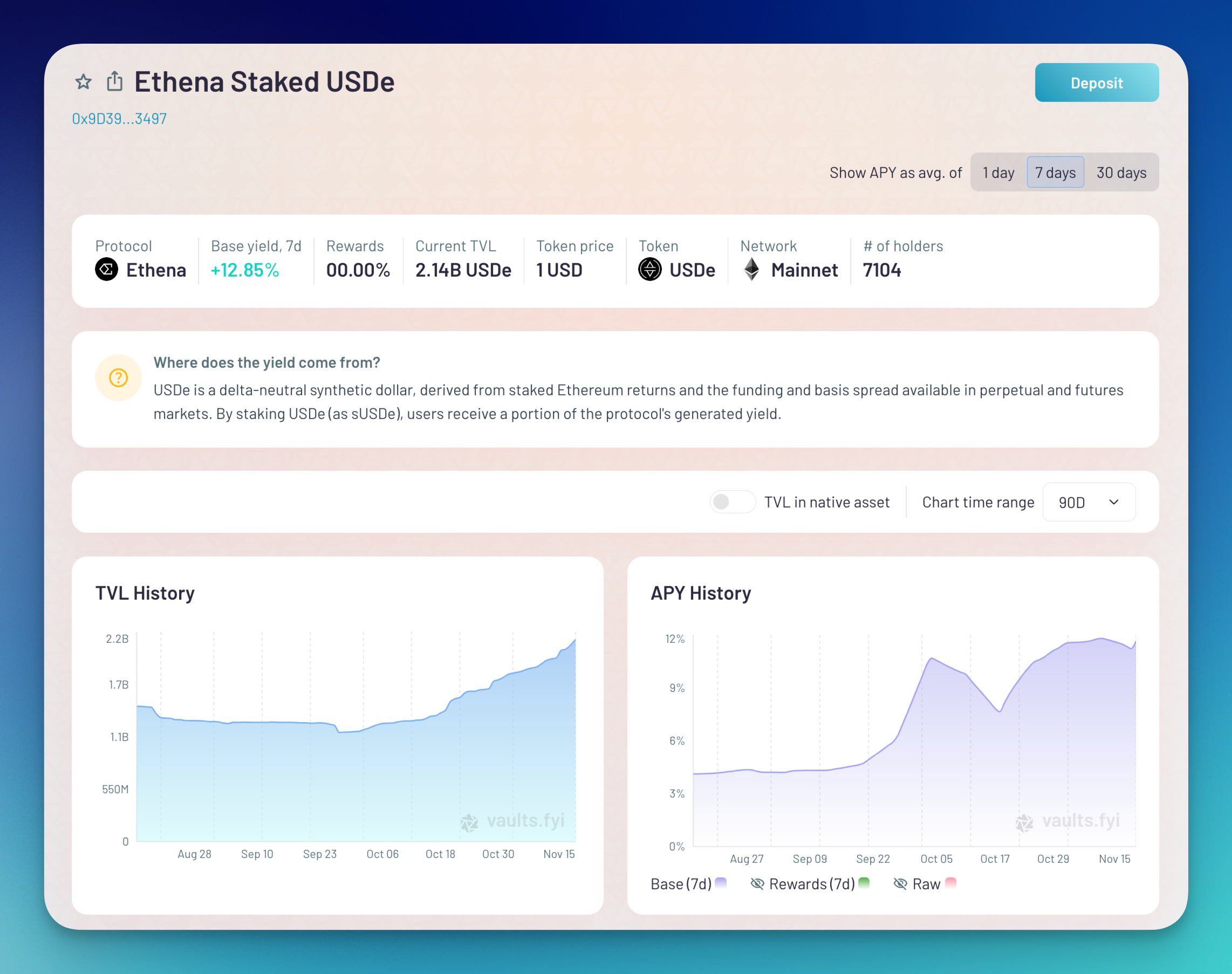Click the Nov 15 point on TVL chart
The width and height of the screenshot is (1232, 974).
point(575,640)
